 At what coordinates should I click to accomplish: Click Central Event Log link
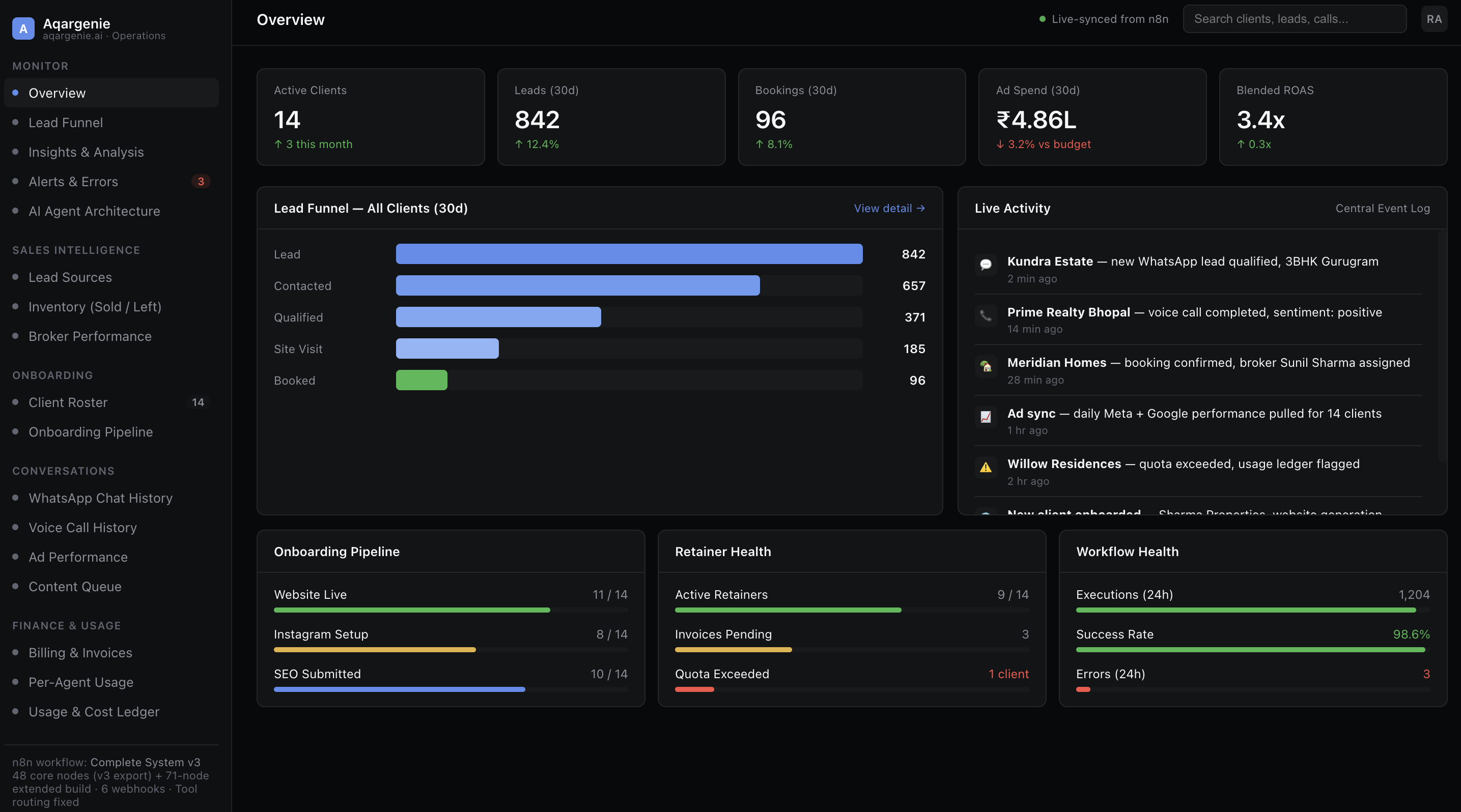coord(1382,209)
